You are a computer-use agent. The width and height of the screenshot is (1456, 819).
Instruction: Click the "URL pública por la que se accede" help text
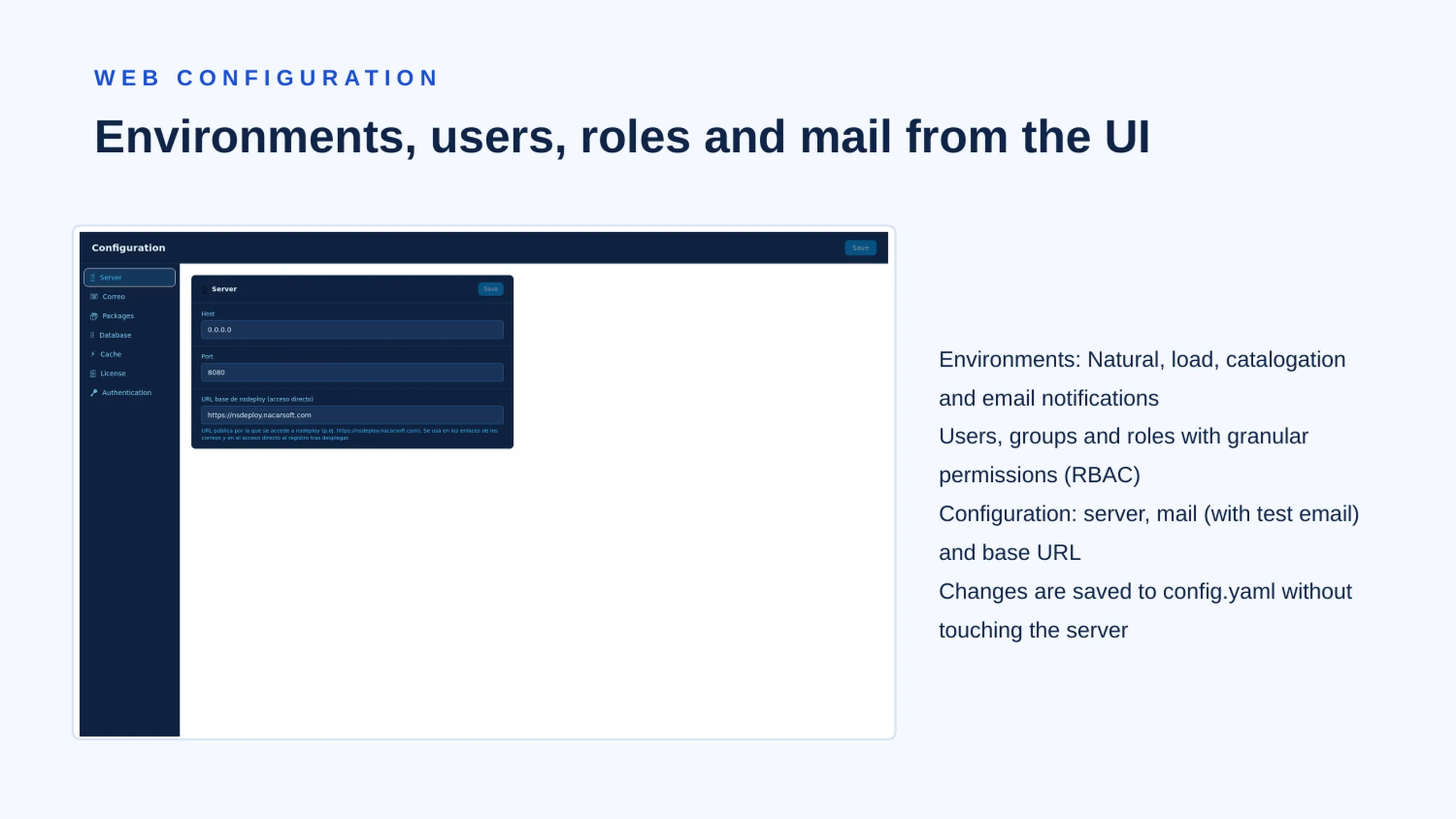349,434
